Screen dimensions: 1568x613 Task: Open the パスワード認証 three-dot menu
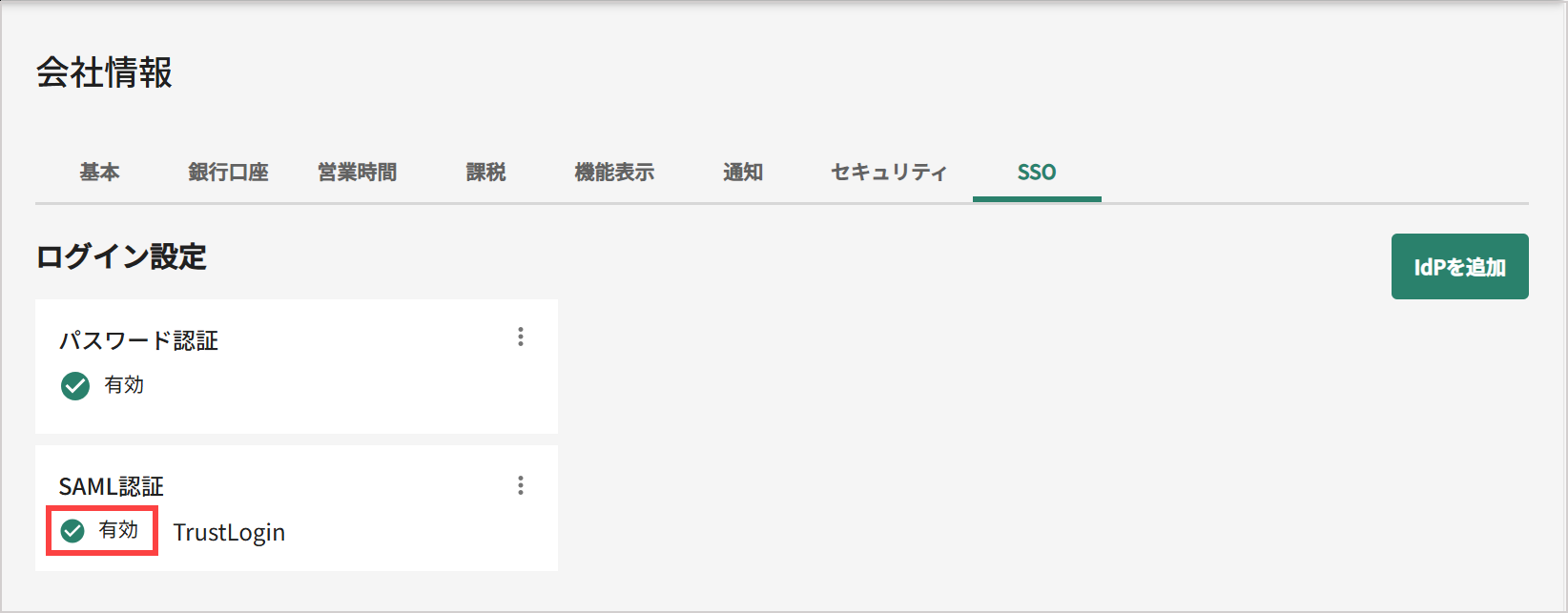pyautogui.click(x=521, y=337)
